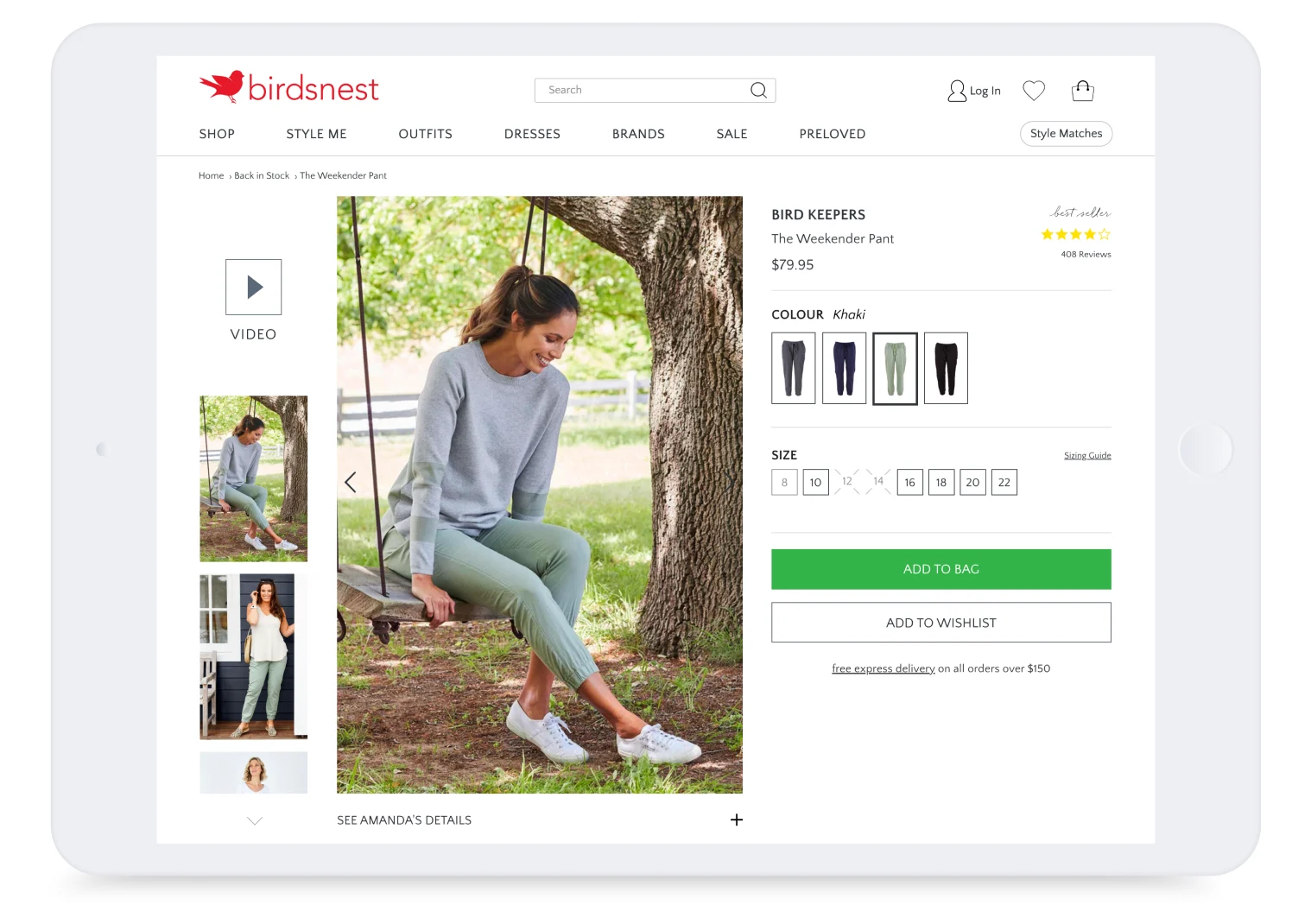Open the DRESSES menu
The image size is (1311, 924).
tap(532, 134)
